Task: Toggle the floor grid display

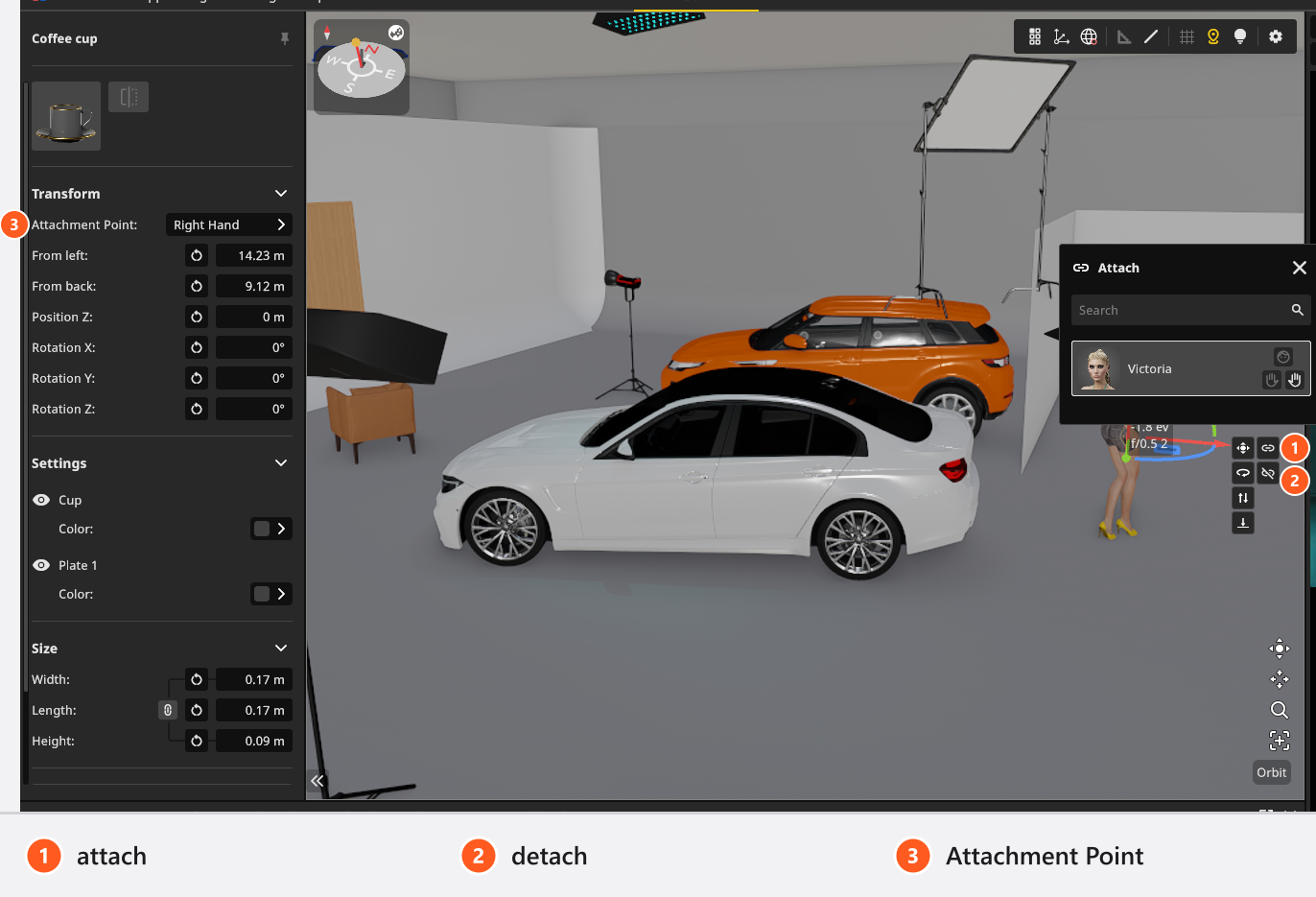Action: (1187, 36)
